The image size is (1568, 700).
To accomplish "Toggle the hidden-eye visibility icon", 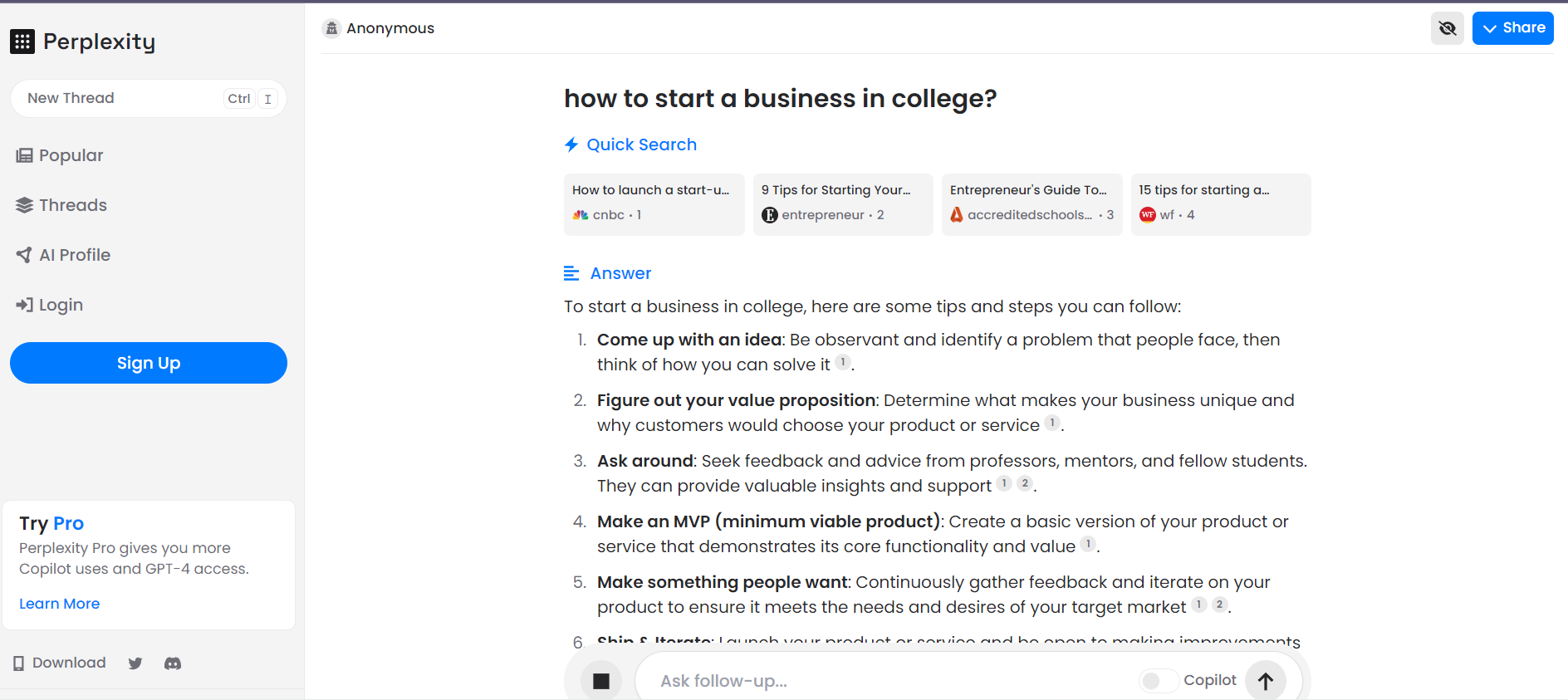I will pos(1448,27).
